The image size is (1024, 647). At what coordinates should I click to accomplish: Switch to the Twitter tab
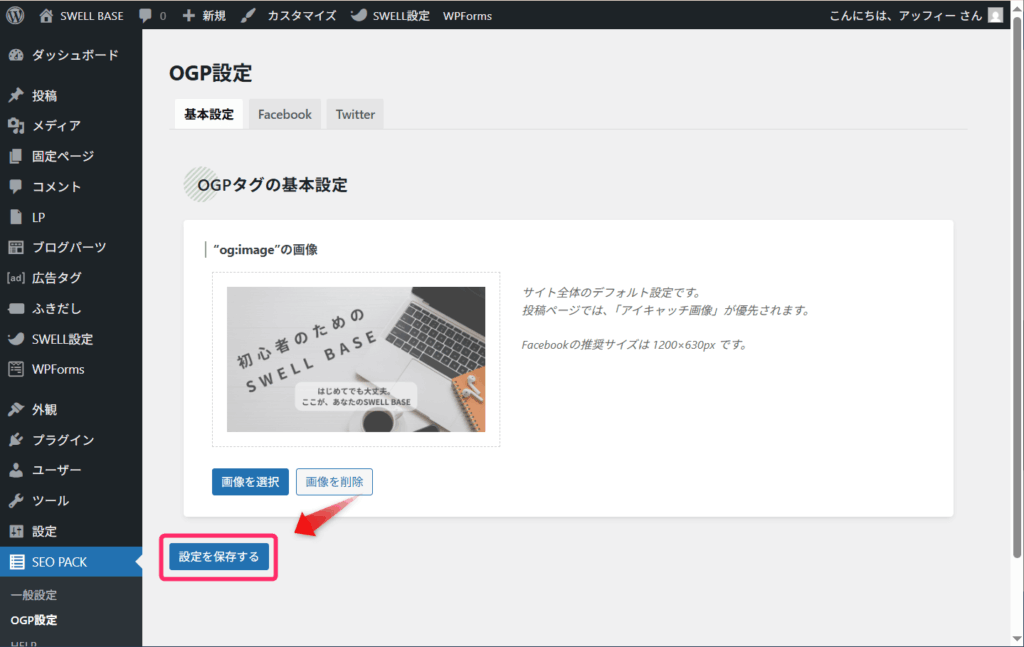point(355,114)
